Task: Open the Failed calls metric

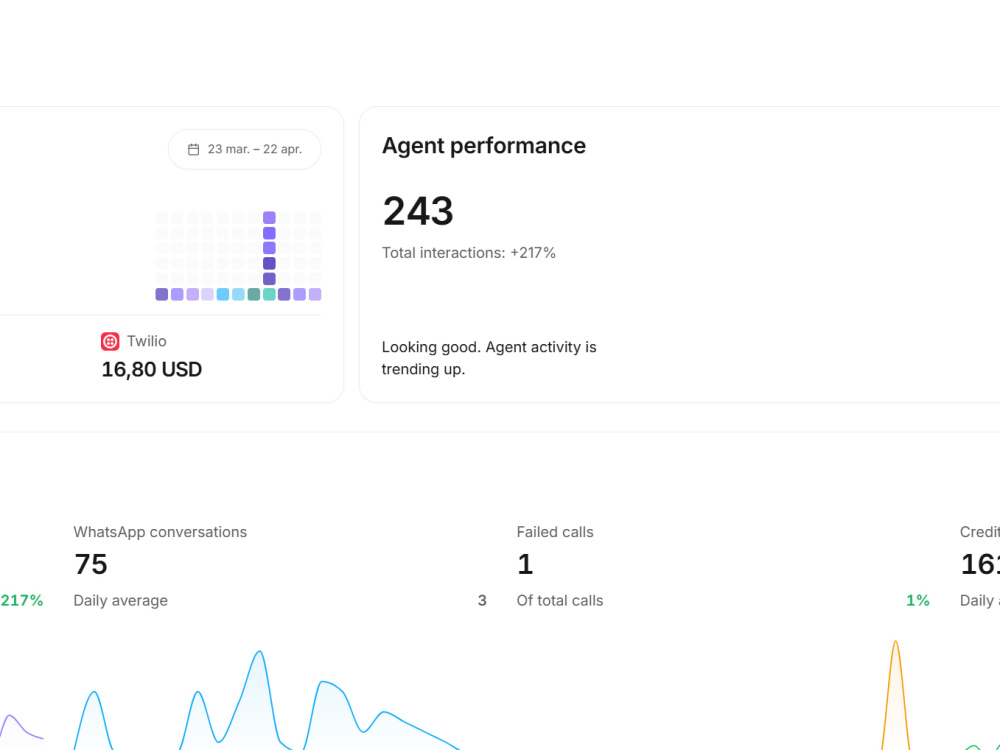Action: coord(555,532)
